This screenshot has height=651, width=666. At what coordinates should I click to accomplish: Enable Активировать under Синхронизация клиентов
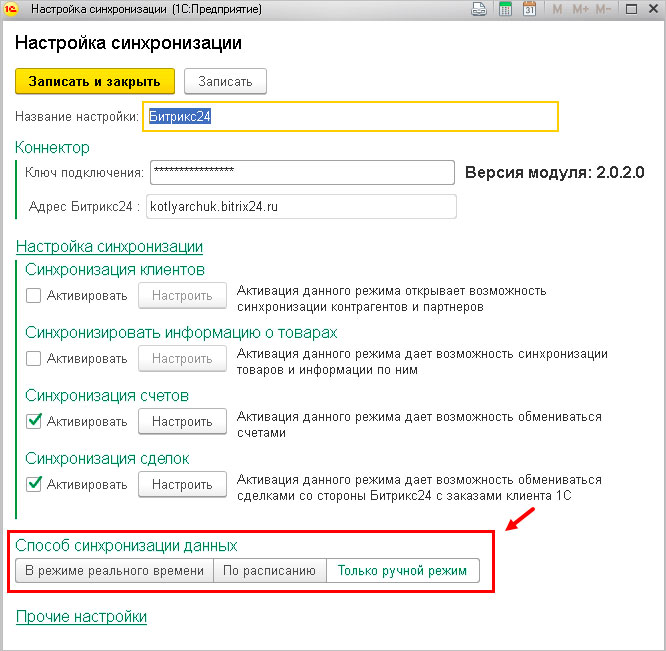tap(34, 295)
